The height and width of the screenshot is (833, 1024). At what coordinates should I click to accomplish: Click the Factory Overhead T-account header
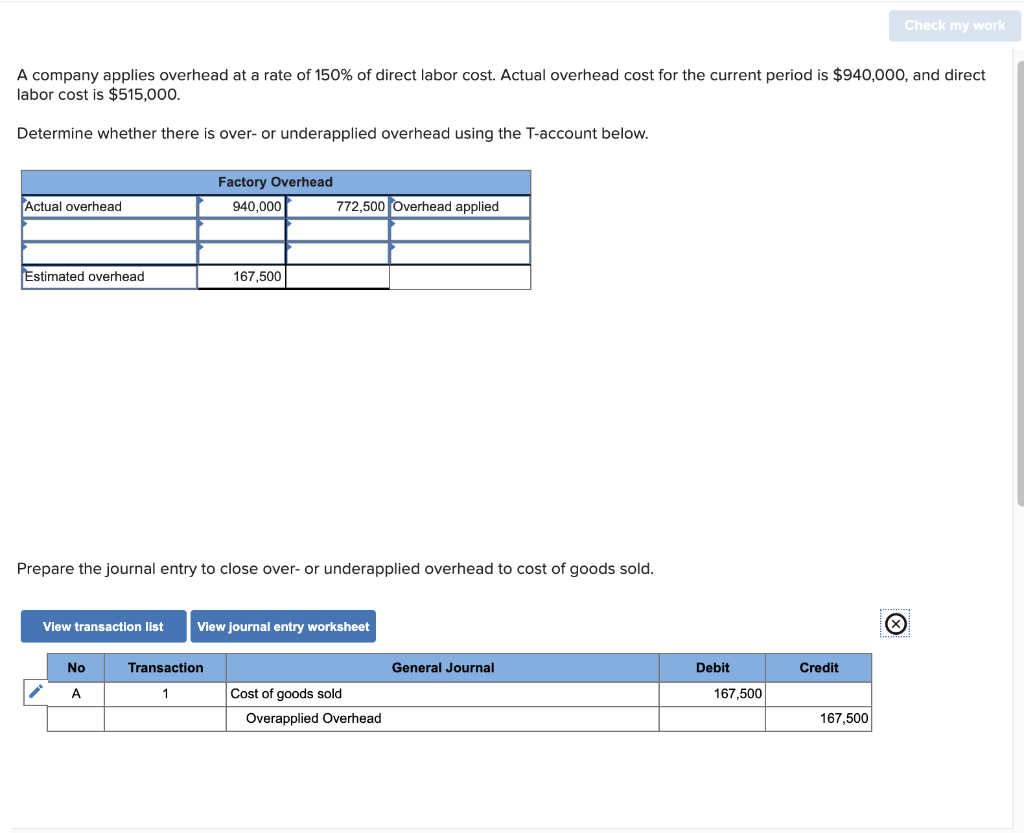[275, 182]
